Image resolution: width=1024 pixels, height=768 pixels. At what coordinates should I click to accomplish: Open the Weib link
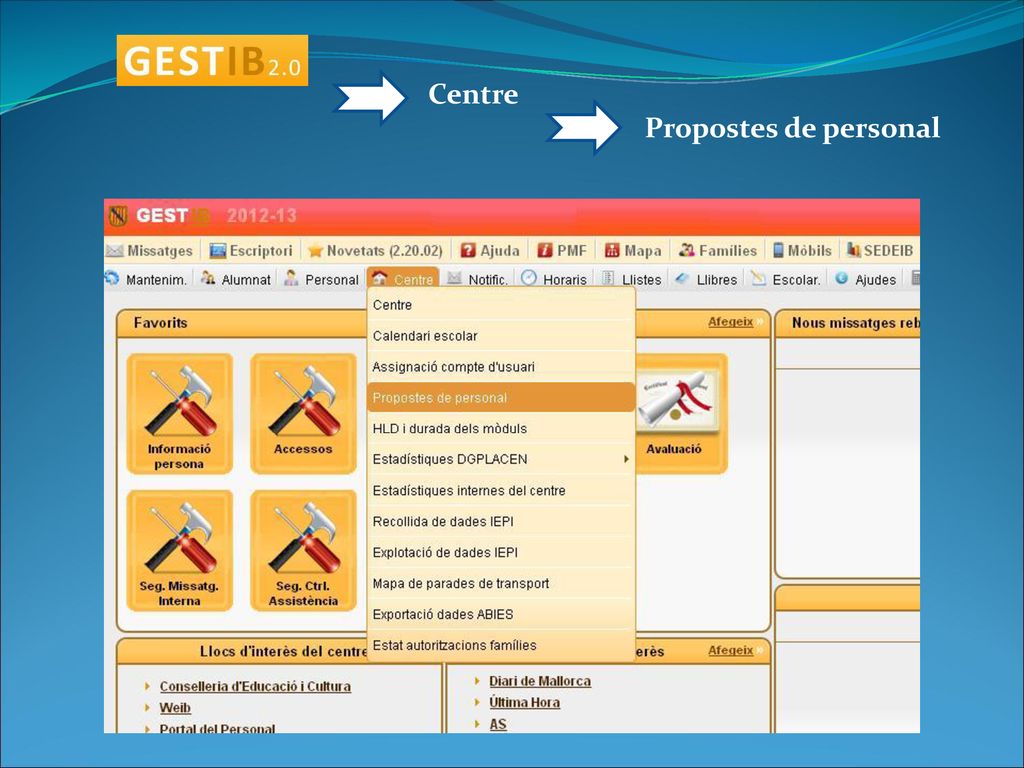tap(175, 708)
